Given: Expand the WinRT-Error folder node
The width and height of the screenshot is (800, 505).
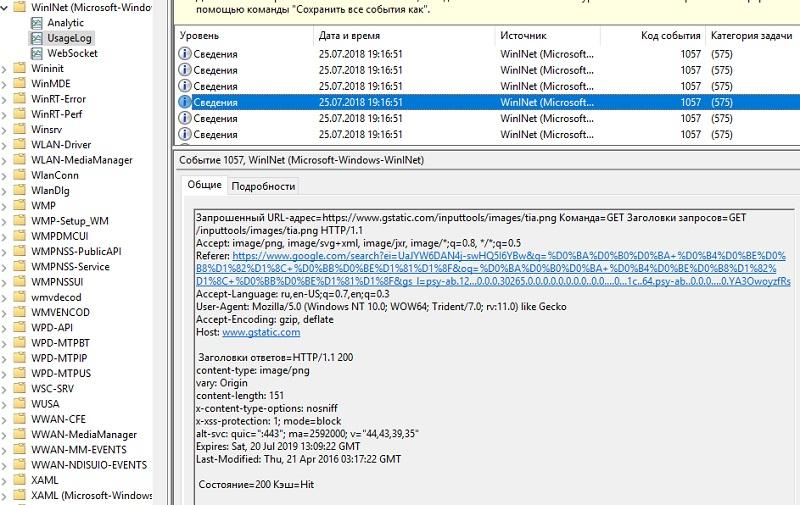Looking at the screenshot, I should click(4, 99).
